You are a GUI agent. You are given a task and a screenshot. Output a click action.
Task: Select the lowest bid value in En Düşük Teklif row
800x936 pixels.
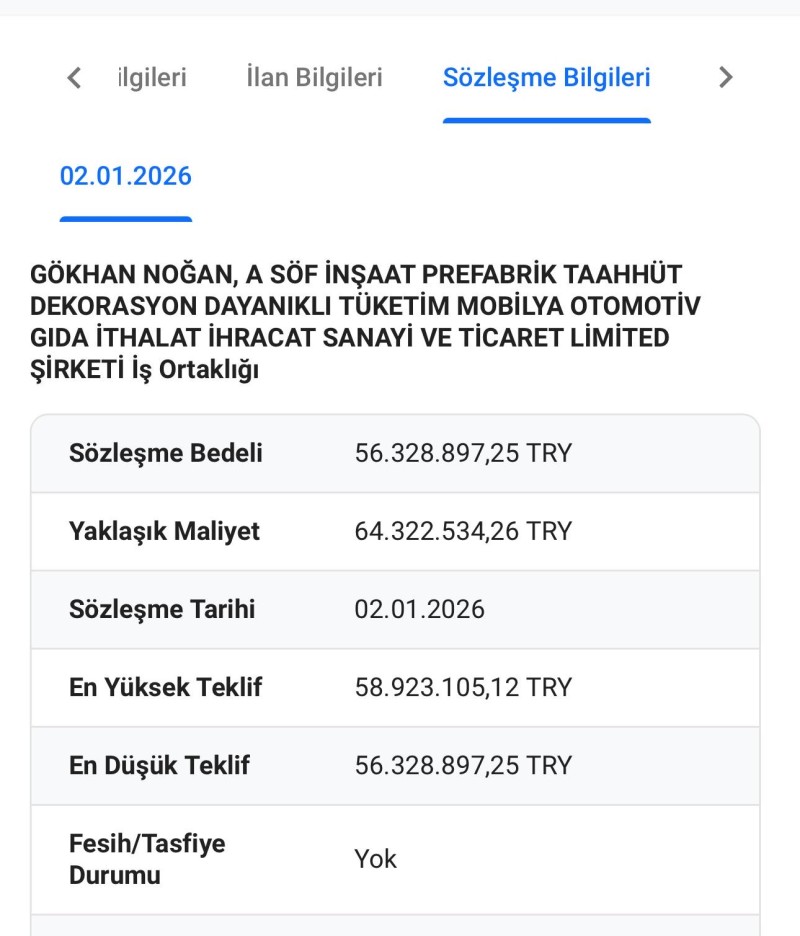(463, 766)
